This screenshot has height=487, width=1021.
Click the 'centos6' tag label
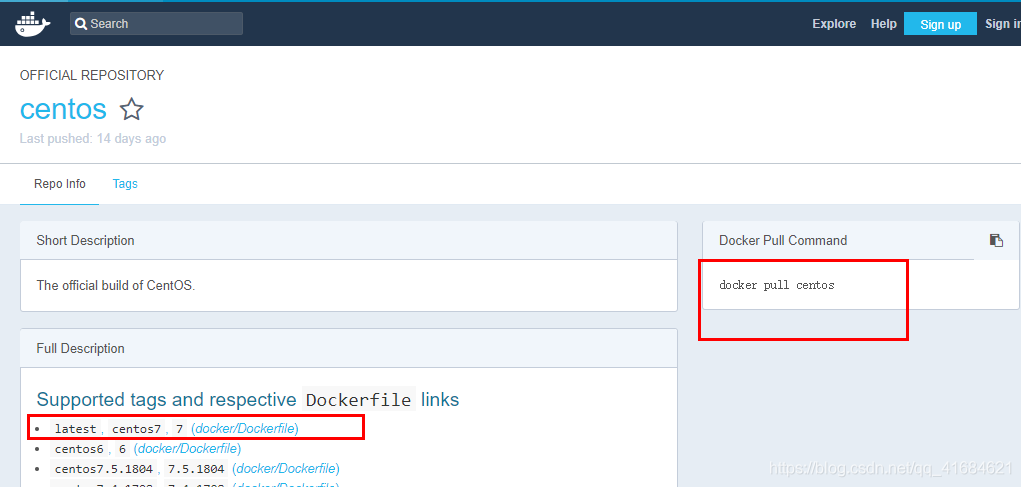tap(79, 449)
